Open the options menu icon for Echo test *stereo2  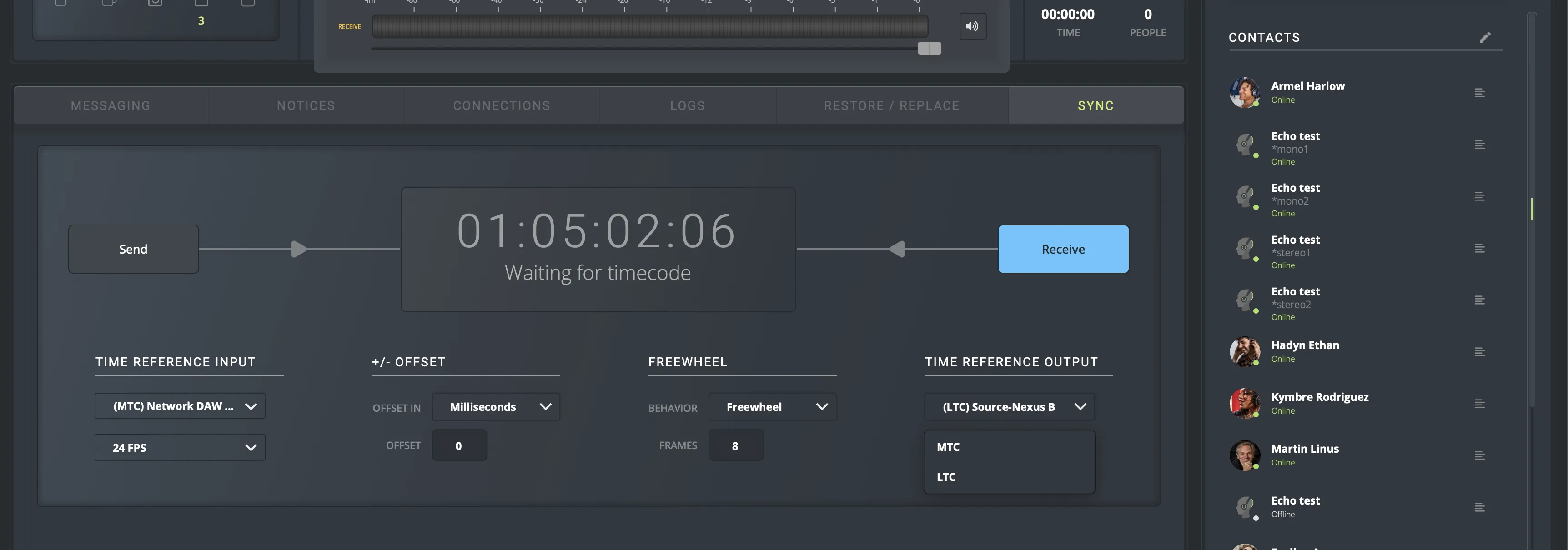pos(1479,300)
